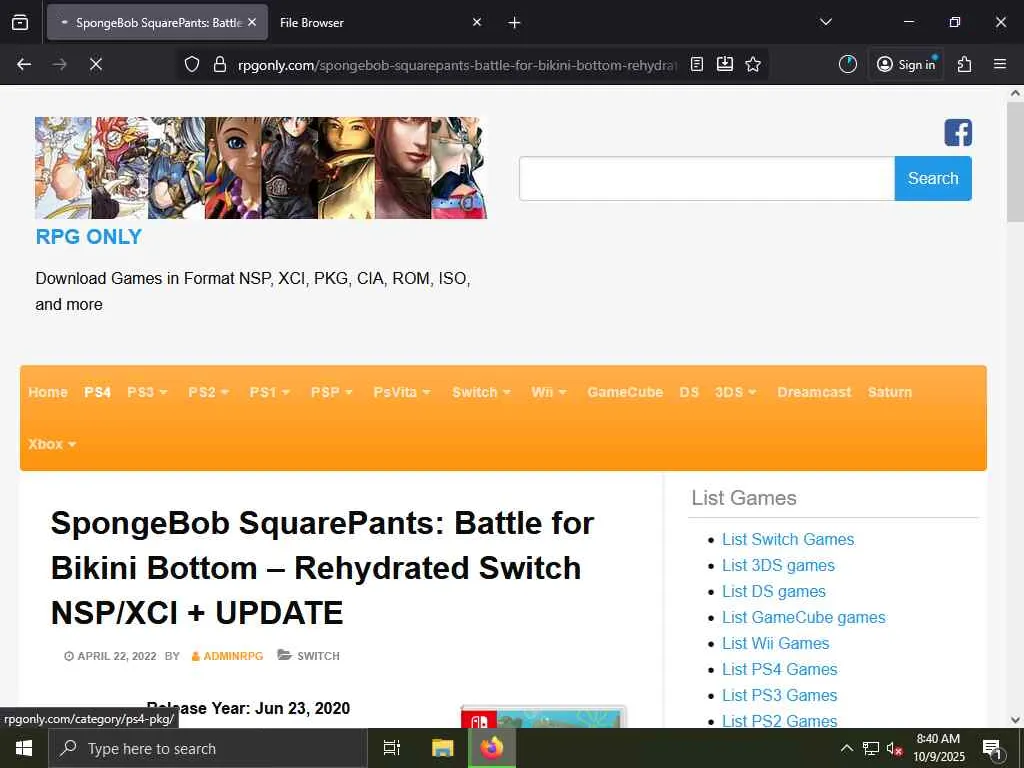Go back to the previous page
Viewport: 1024px width, 768px height.
(x=24, y=64)
